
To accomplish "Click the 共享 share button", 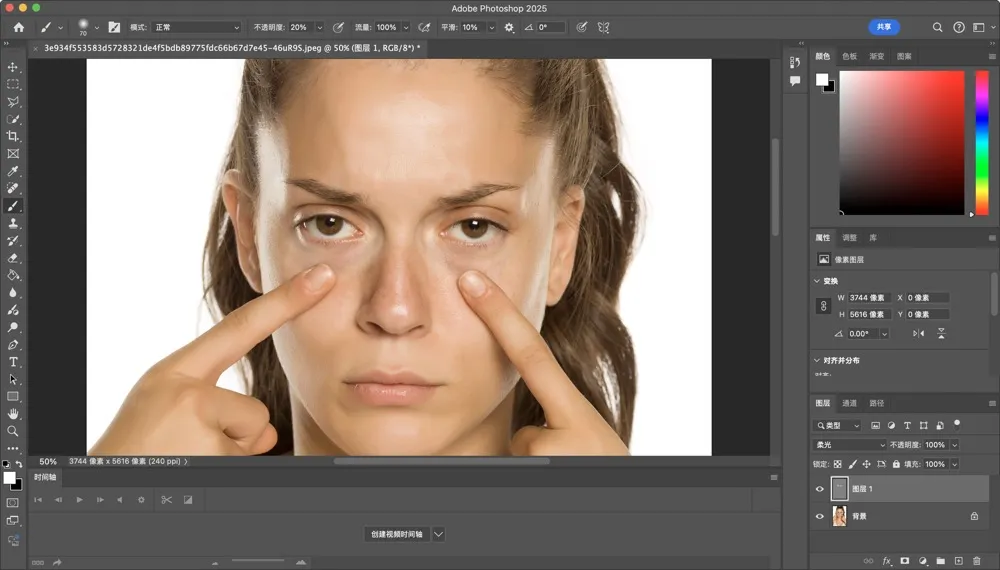I will click(883, 27).
